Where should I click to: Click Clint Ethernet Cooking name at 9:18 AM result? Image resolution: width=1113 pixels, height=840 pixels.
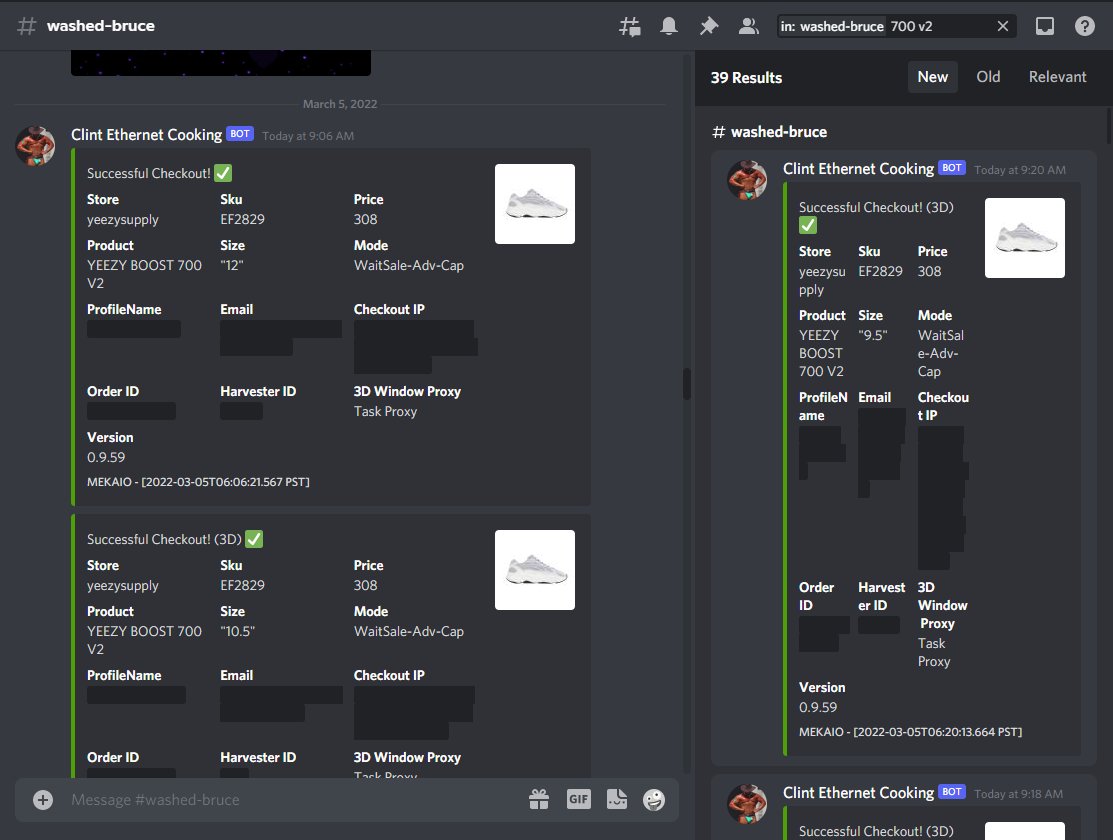point(858,793)
